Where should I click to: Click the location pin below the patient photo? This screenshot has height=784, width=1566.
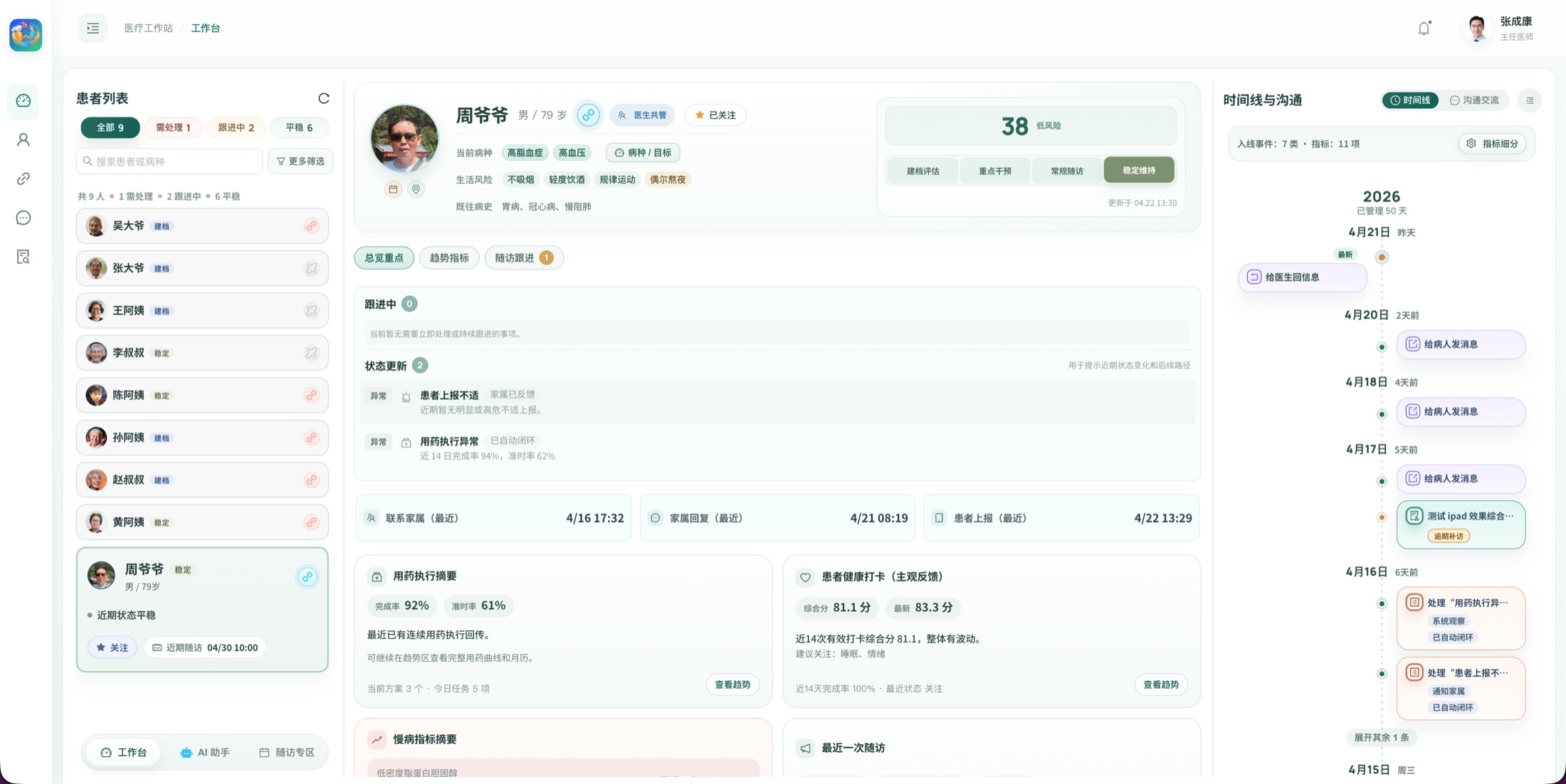tap(416, 189)
